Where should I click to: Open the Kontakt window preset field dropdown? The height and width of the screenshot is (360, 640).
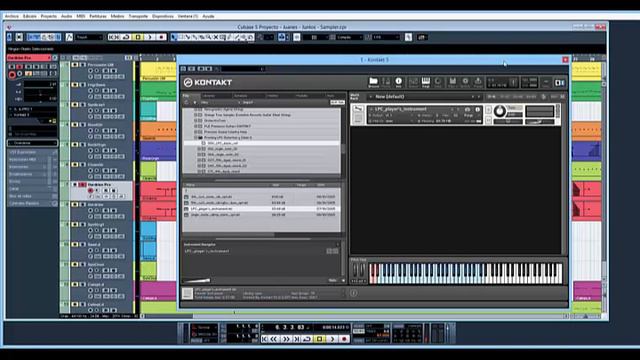coord(242,69)
